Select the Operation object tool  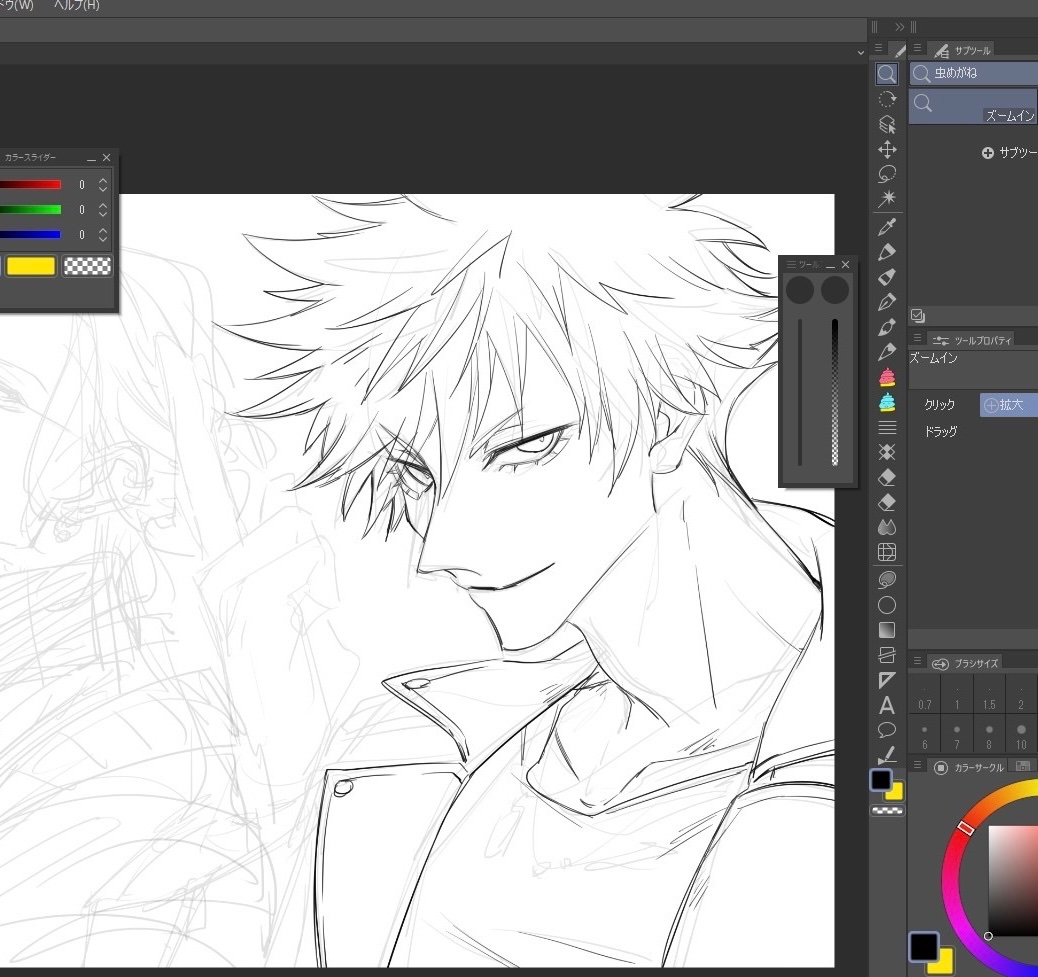[x=887, y=124]
